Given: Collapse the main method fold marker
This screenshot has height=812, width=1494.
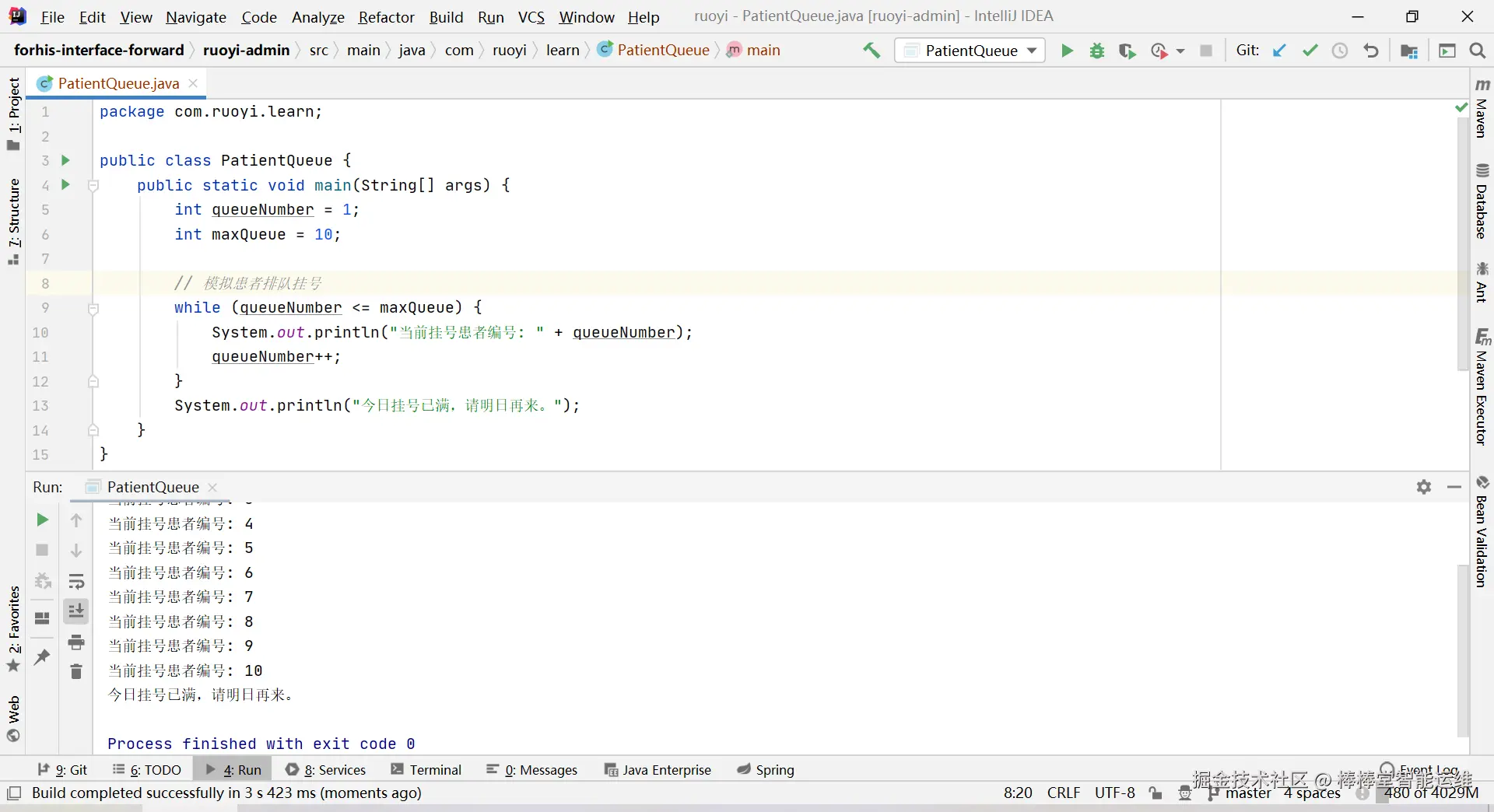Looking at the screenshot, I should click(x=93, y=185).
